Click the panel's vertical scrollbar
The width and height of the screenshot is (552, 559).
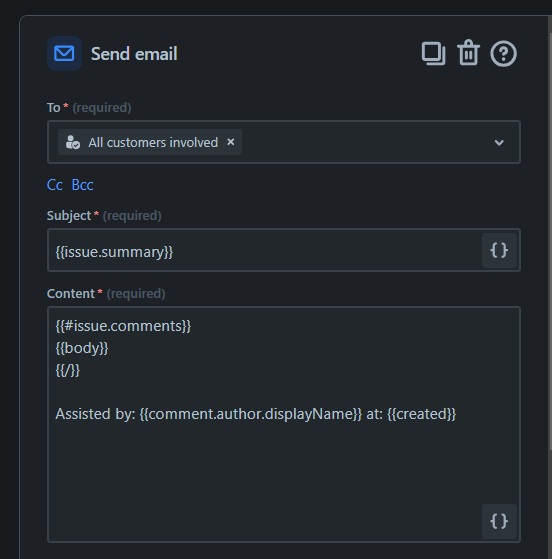click(550, 242)
